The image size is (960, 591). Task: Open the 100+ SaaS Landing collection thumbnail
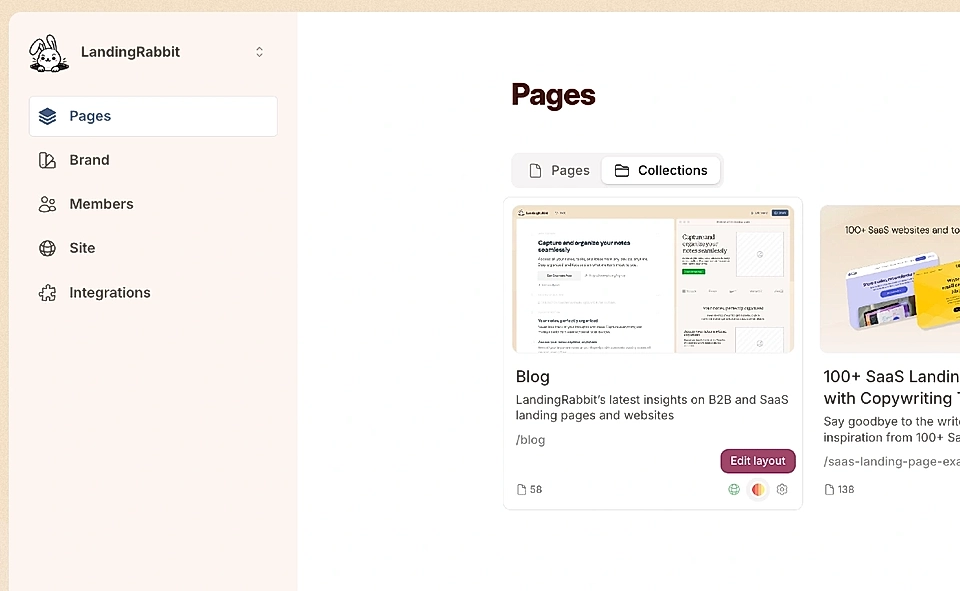[890, 279]
